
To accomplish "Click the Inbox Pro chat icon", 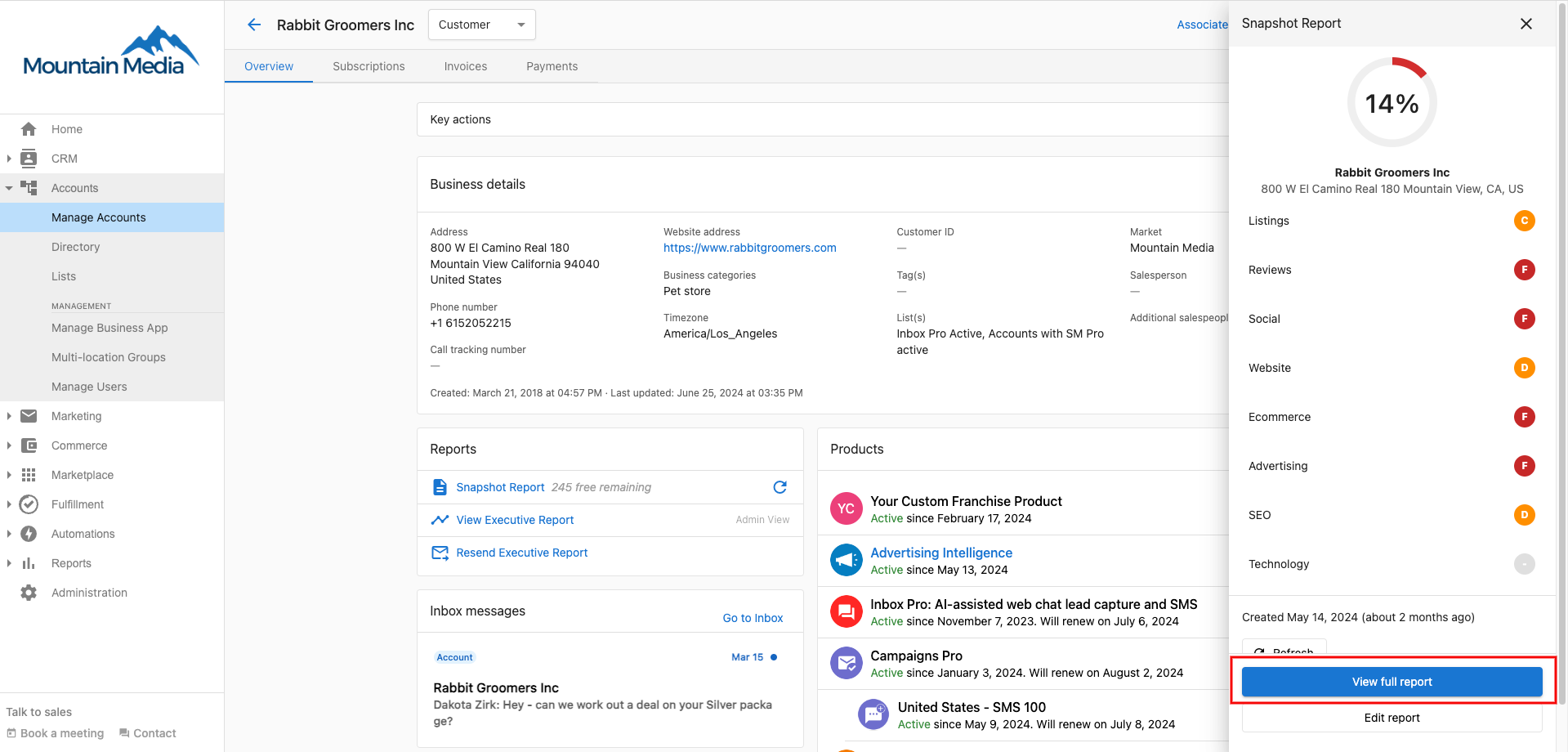I will tap(847, 611).
